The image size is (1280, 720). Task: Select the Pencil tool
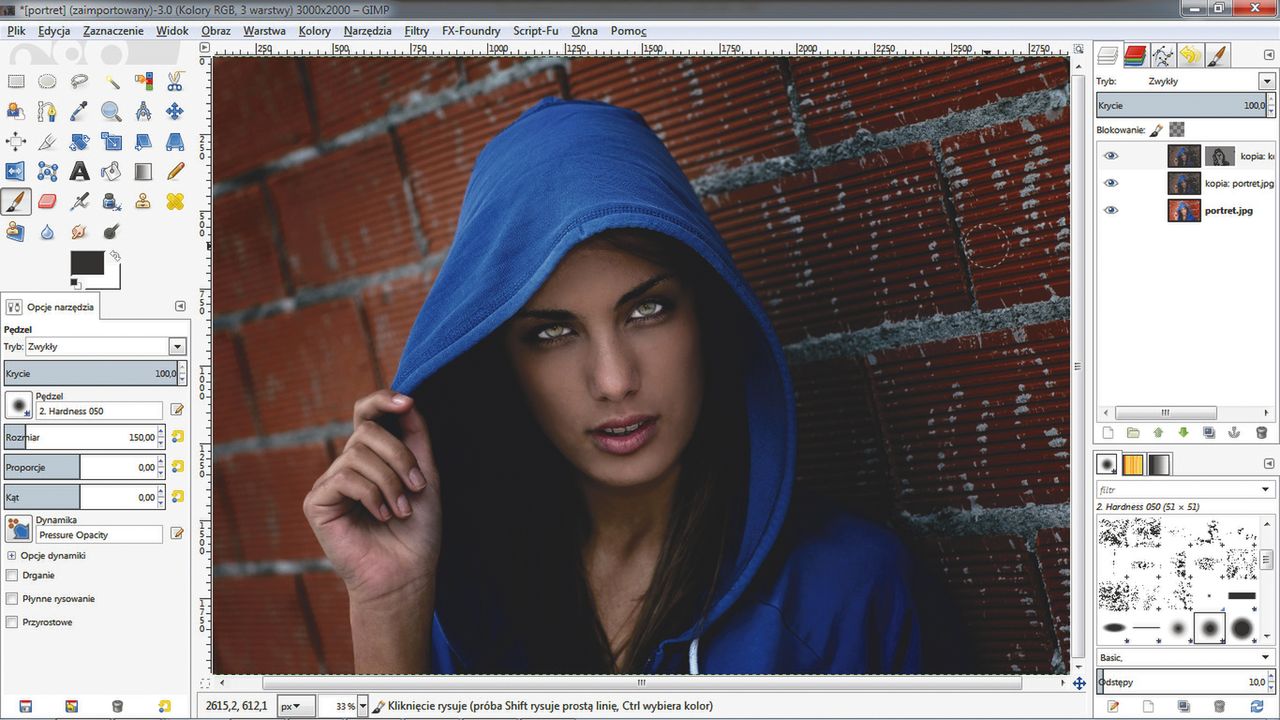click(x=175, y=172)
